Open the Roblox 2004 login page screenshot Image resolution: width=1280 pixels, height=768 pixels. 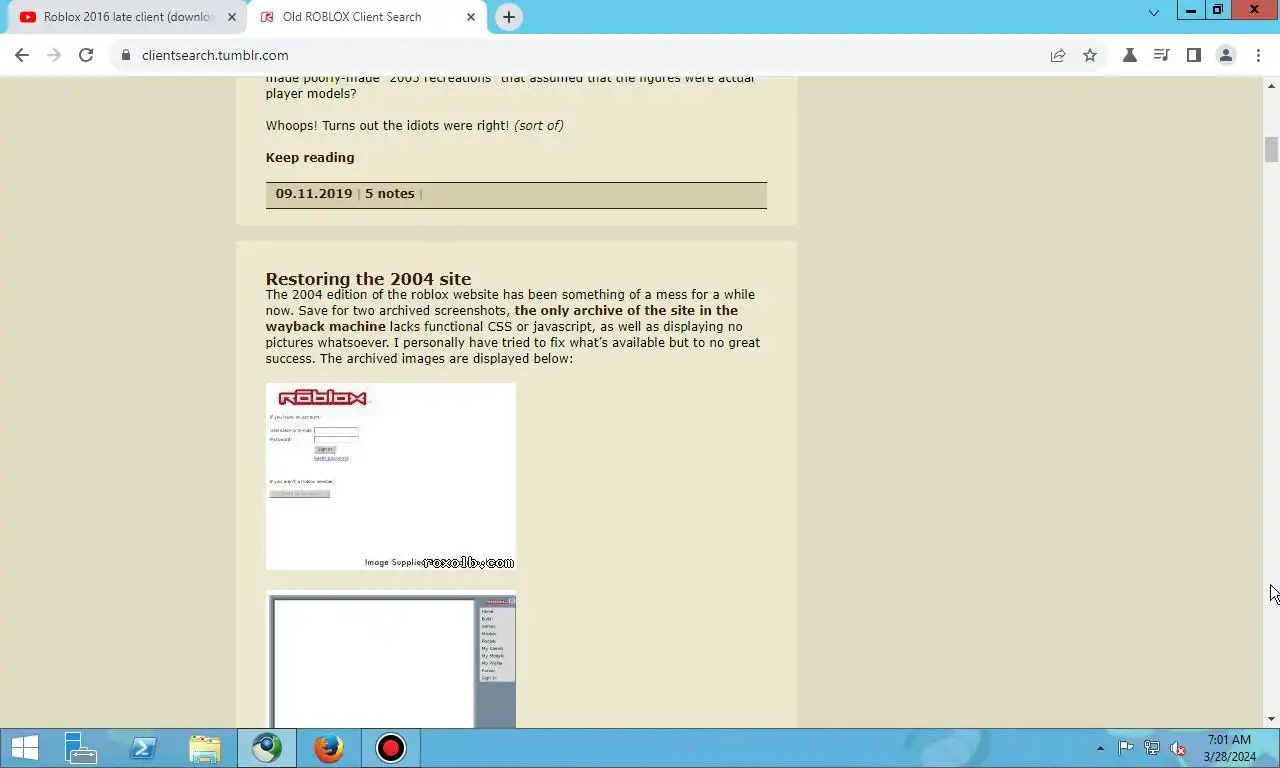click(391, 477)
